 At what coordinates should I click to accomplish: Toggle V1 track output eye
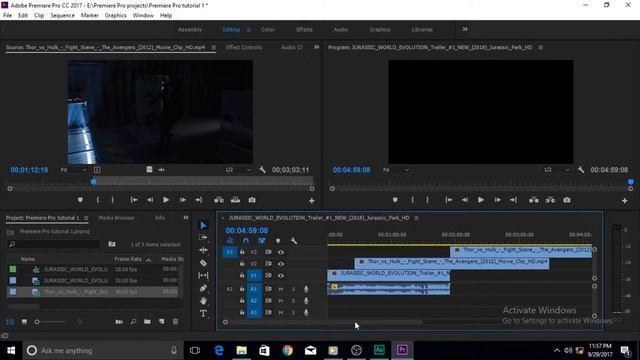[x=281, y=276]
